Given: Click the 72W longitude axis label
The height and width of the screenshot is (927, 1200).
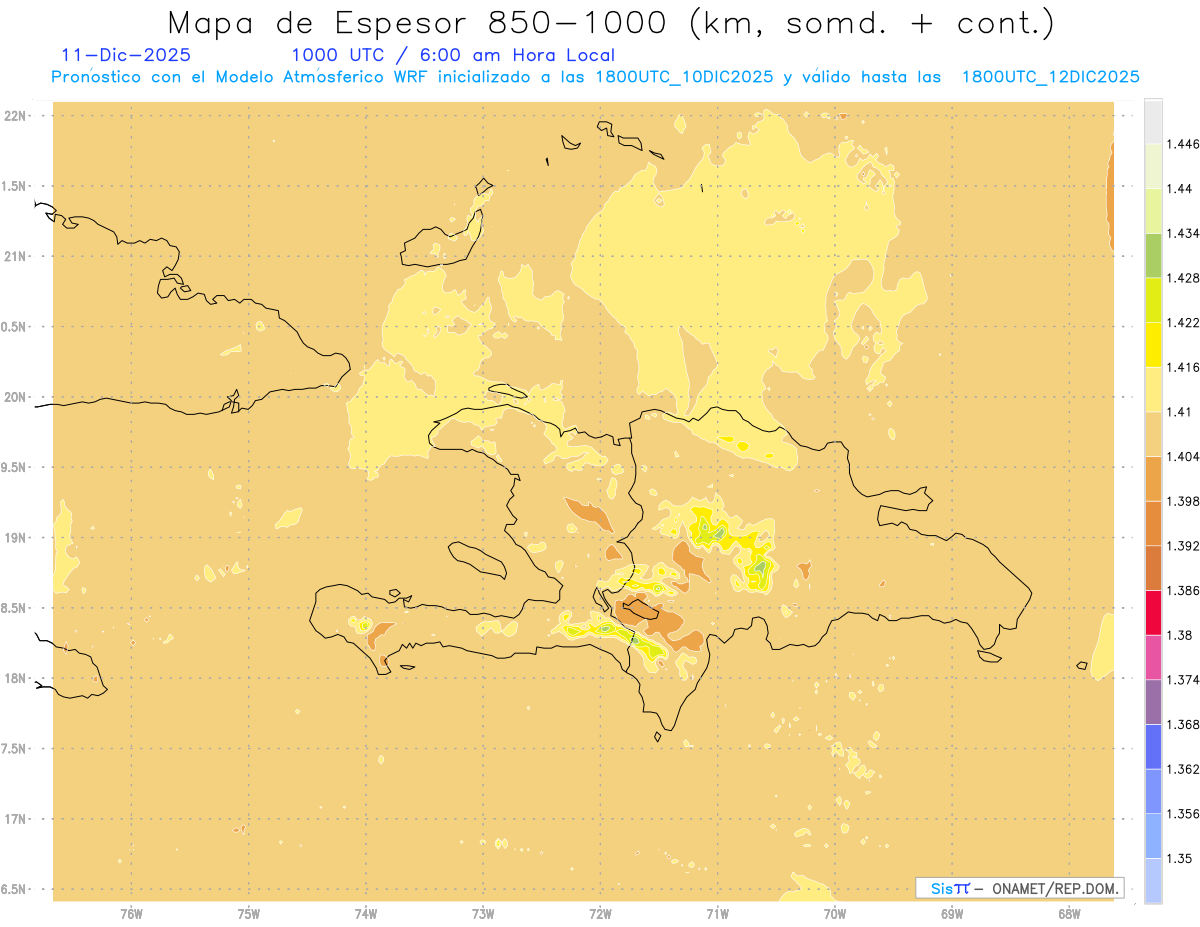Looking at the screenshot, I should tap(600, 913).
